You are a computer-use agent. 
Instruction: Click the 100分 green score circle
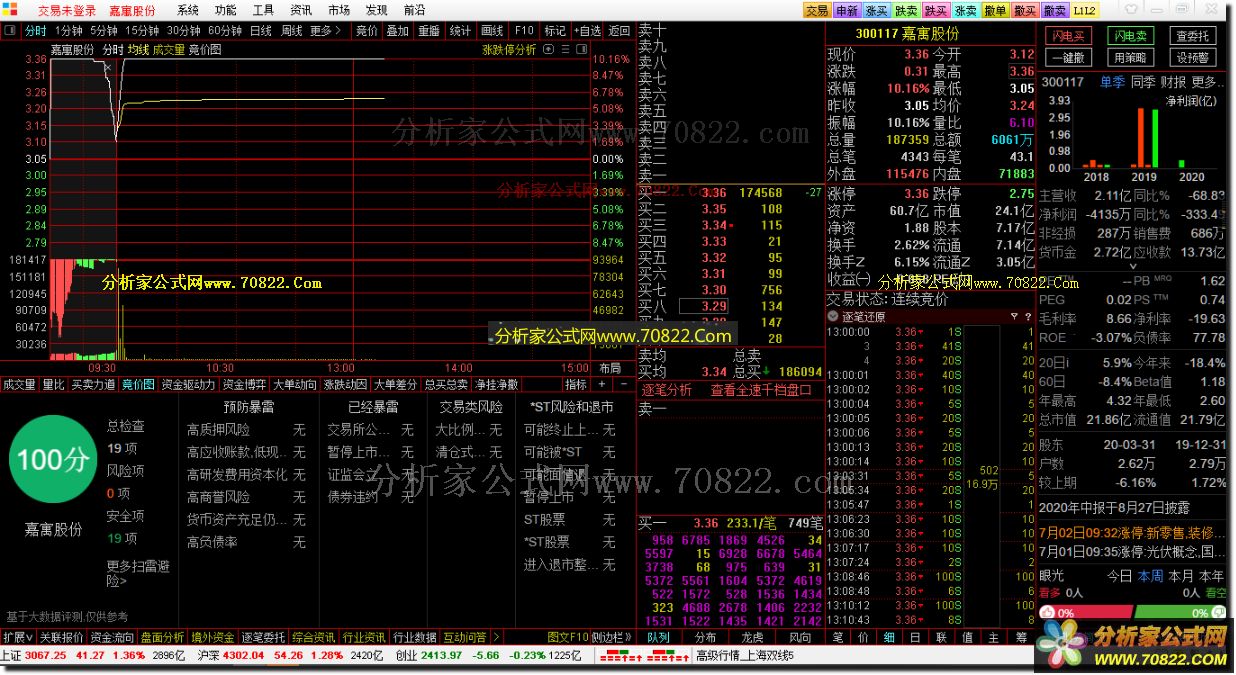52,461
